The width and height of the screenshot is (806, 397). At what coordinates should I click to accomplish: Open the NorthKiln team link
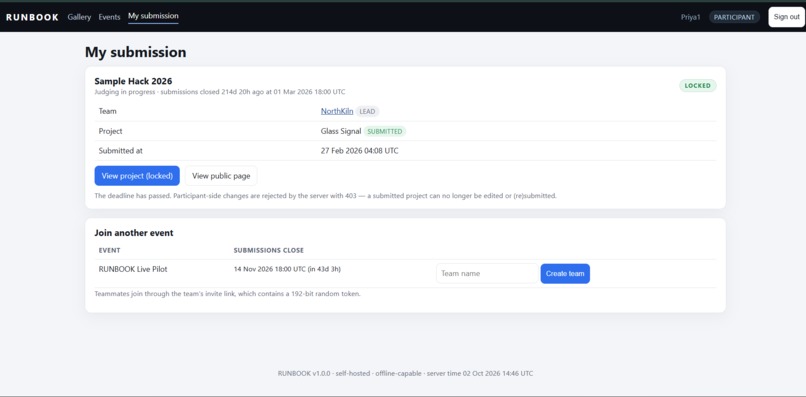click(x=337, y=111)
